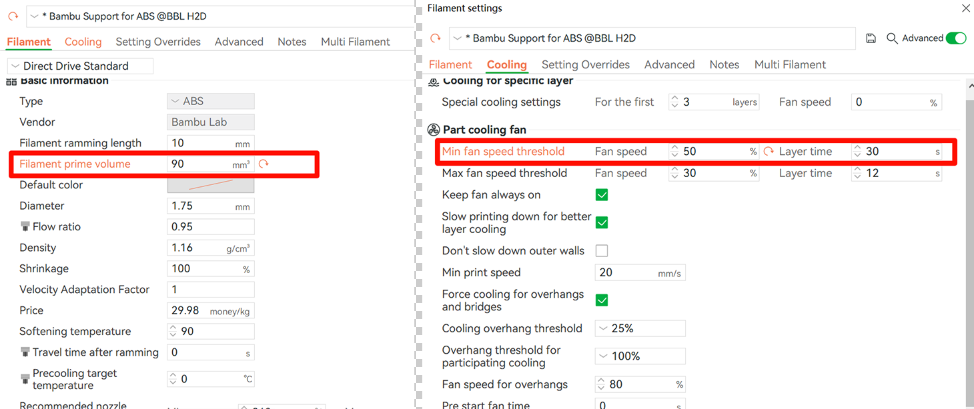Revert the Filament prime volume value
The width and height of the screenshot is (974, 409).
coord(263,164)
